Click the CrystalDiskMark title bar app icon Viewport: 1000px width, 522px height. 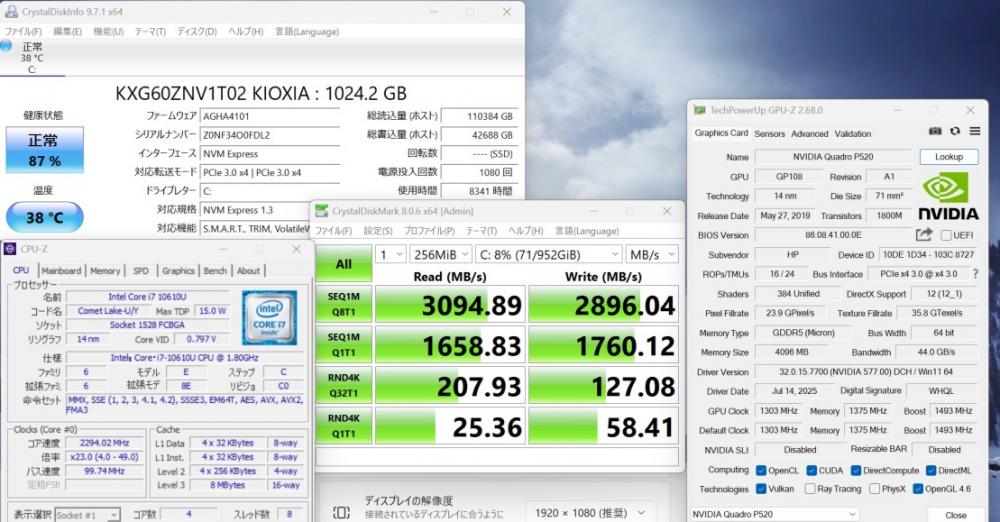[322, 211]
